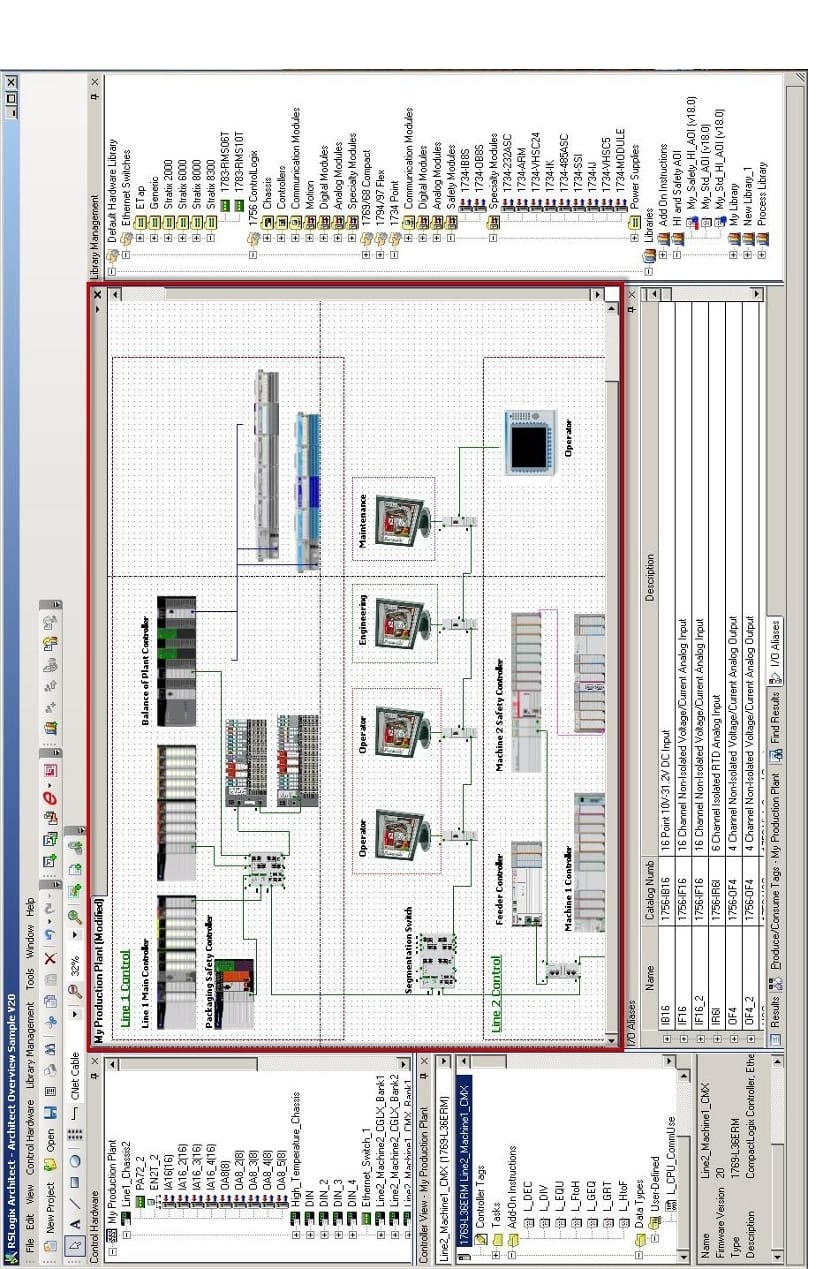Open the File menu
Viewport: 827px width, 1269px height.
[31, 1245]
